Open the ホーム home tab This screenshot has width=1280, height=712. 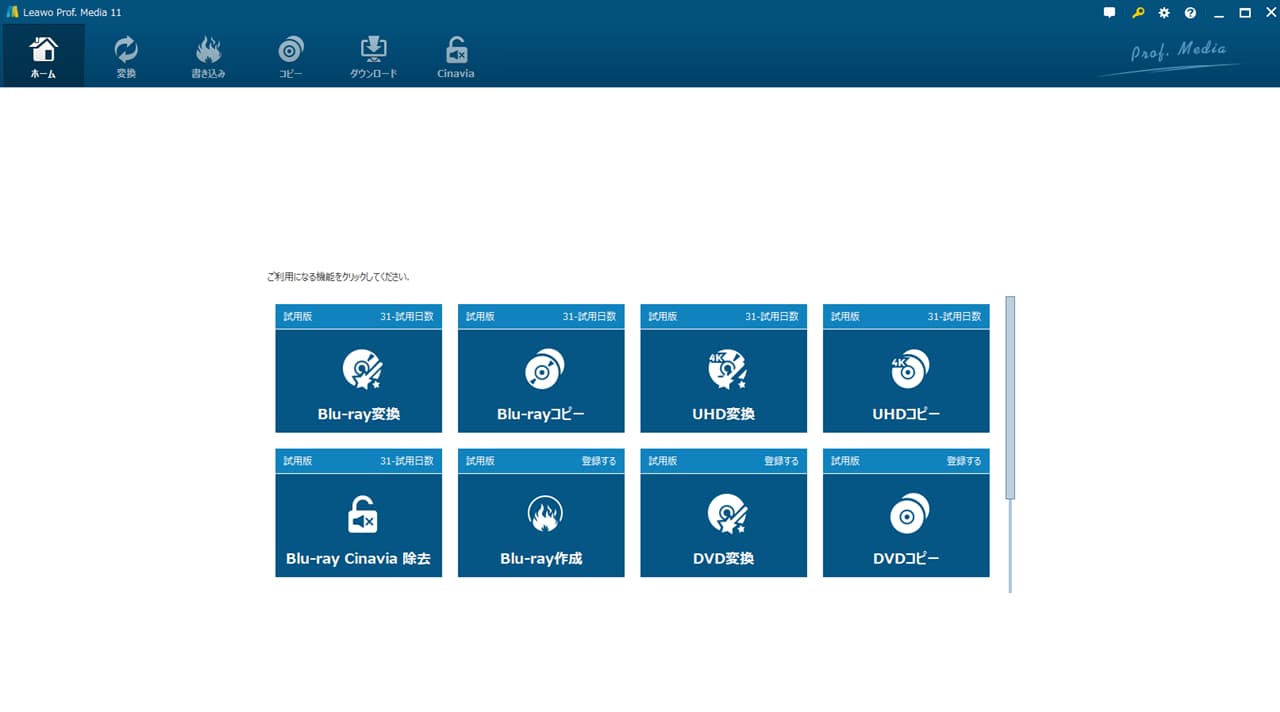[x=43, y=56]
